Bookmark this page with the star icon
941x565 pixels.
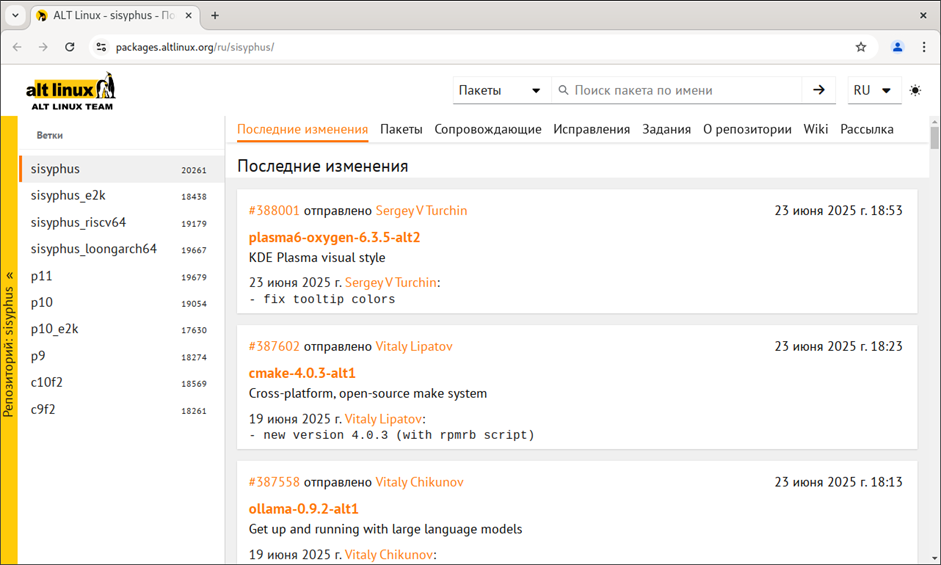[x=861, y=47]
